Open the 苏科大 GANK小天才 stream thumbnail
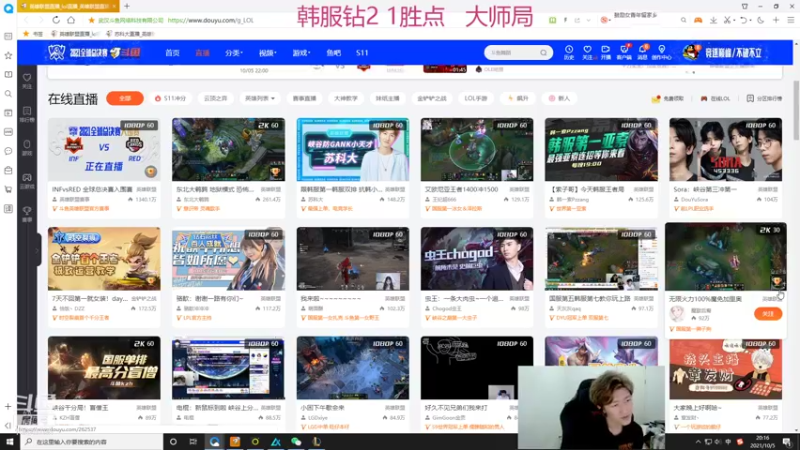Screen dimensions: 800x450 353,149
